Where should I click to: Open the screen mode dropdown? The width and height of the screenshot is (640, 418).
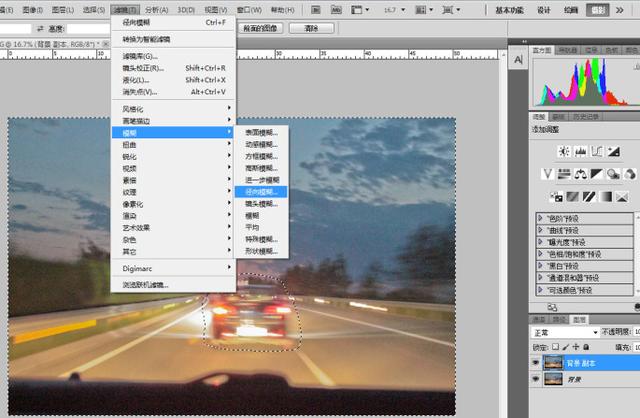451,9
